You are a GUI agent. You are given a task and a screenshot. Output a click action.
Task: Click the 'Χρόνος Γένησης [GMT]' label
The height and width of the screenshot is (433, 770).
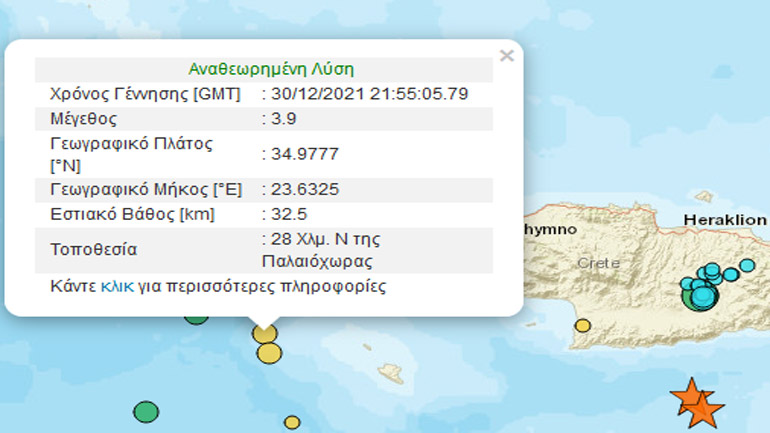click(145, 94)
